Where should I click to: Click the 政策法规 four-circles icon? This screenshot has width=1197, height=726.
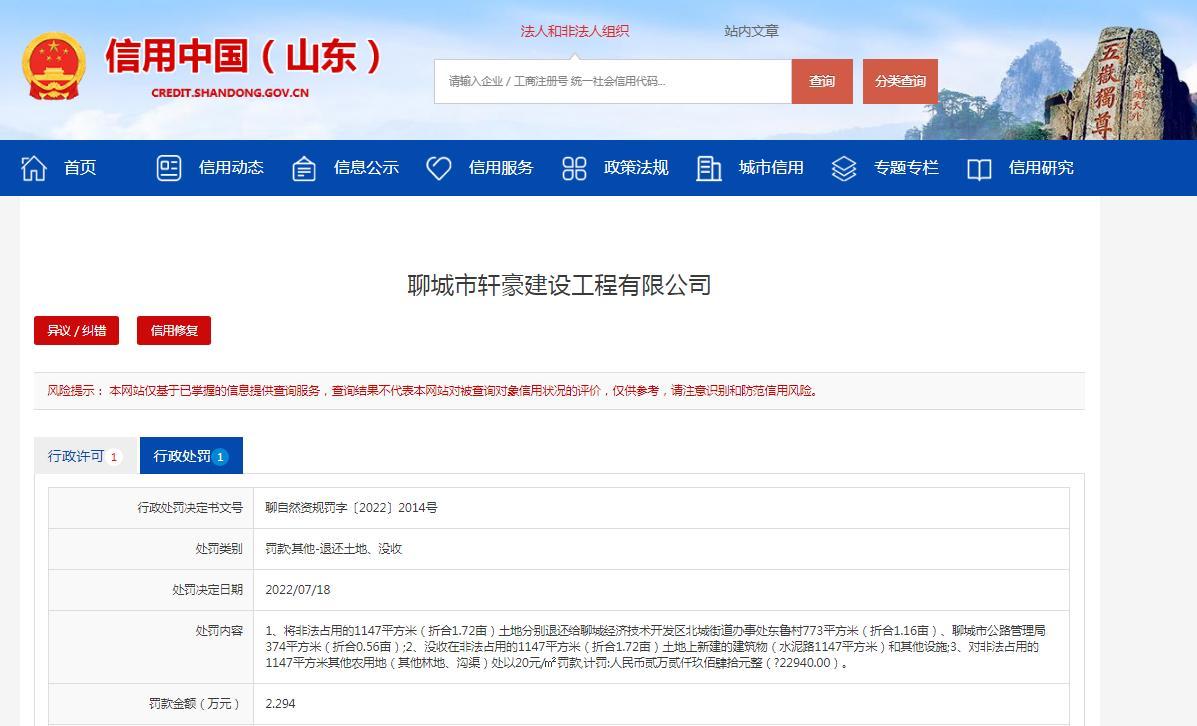point(574,168)
